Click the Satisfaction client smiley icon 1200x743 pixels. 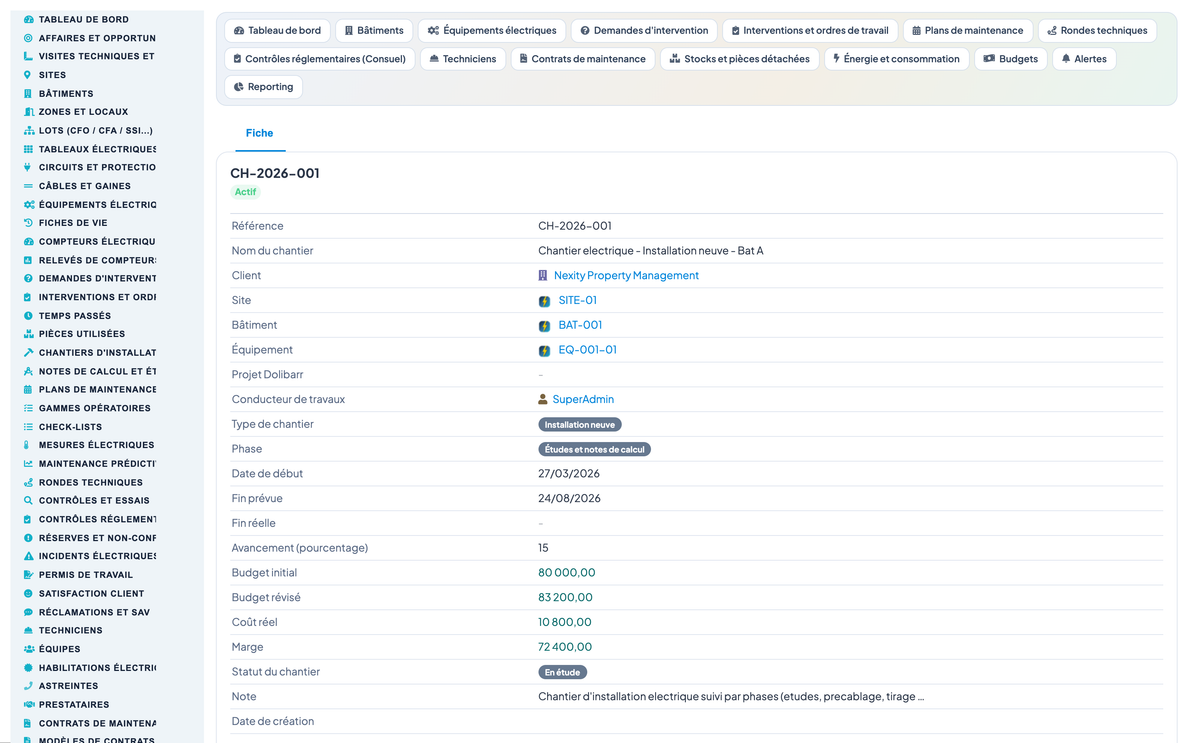pos(28,593)
